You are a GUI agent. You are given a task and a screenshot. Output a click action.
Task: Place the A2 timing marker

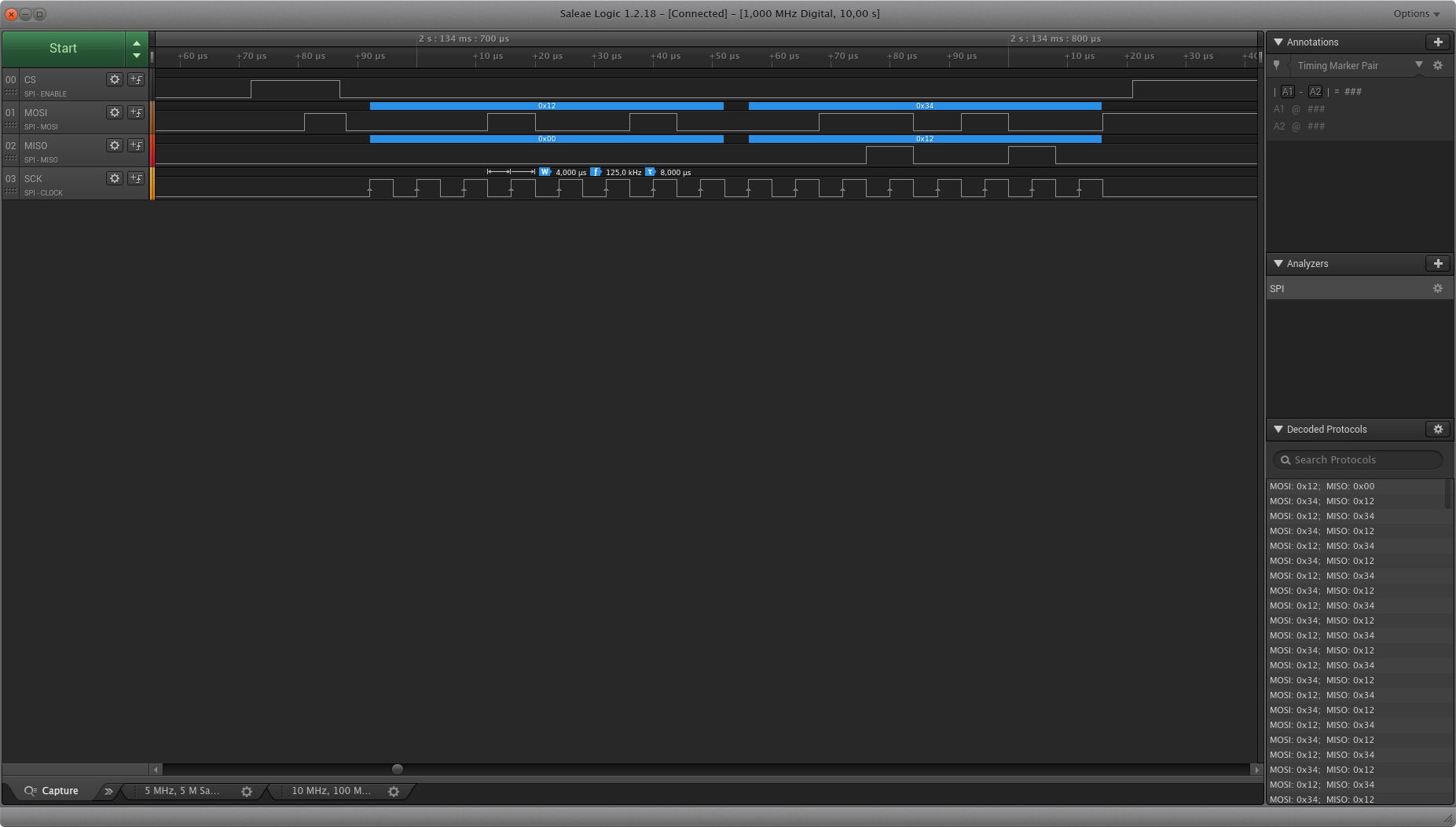click(x=1316, y=91)
